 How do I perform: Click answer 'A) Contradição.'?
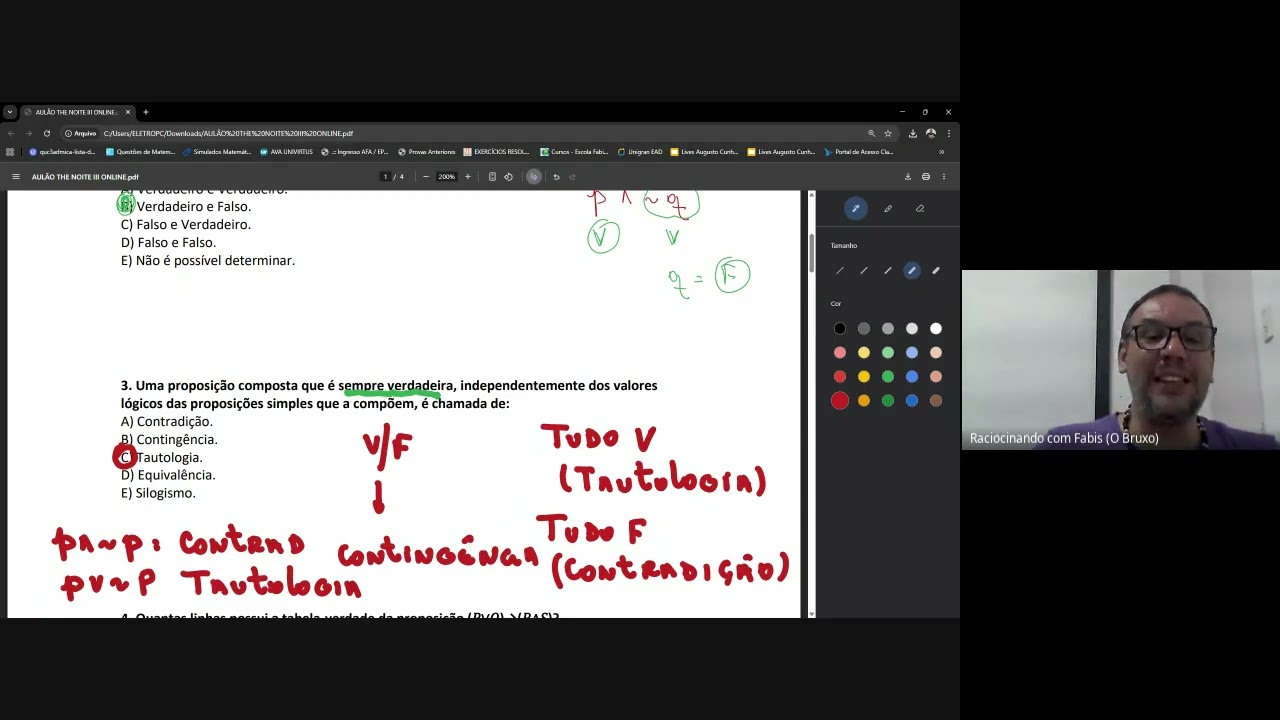(166, 421)
